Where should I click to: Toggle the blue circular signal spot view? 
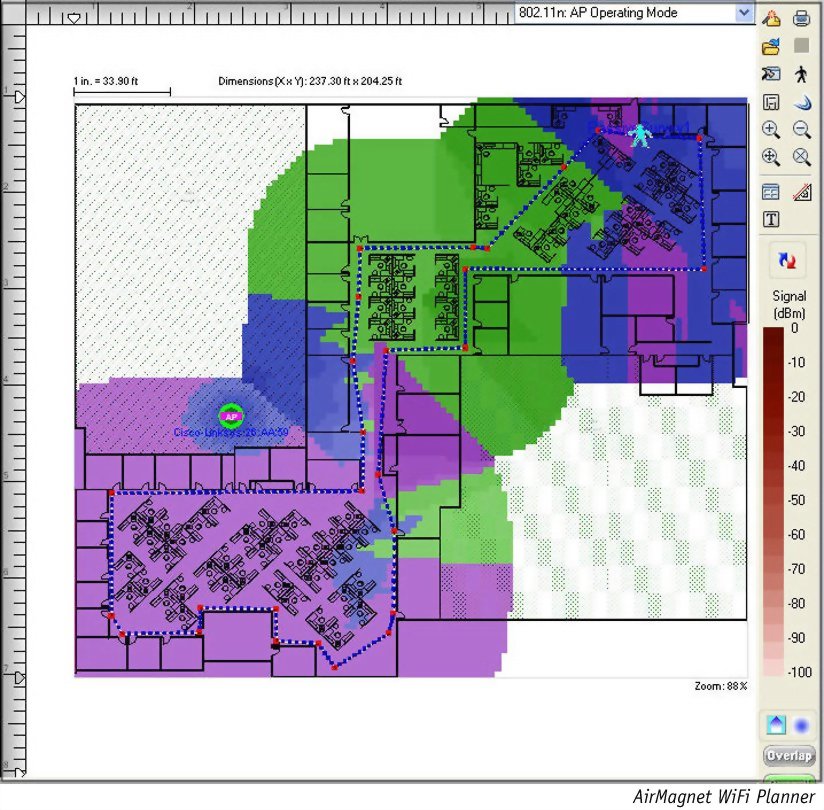802,724
